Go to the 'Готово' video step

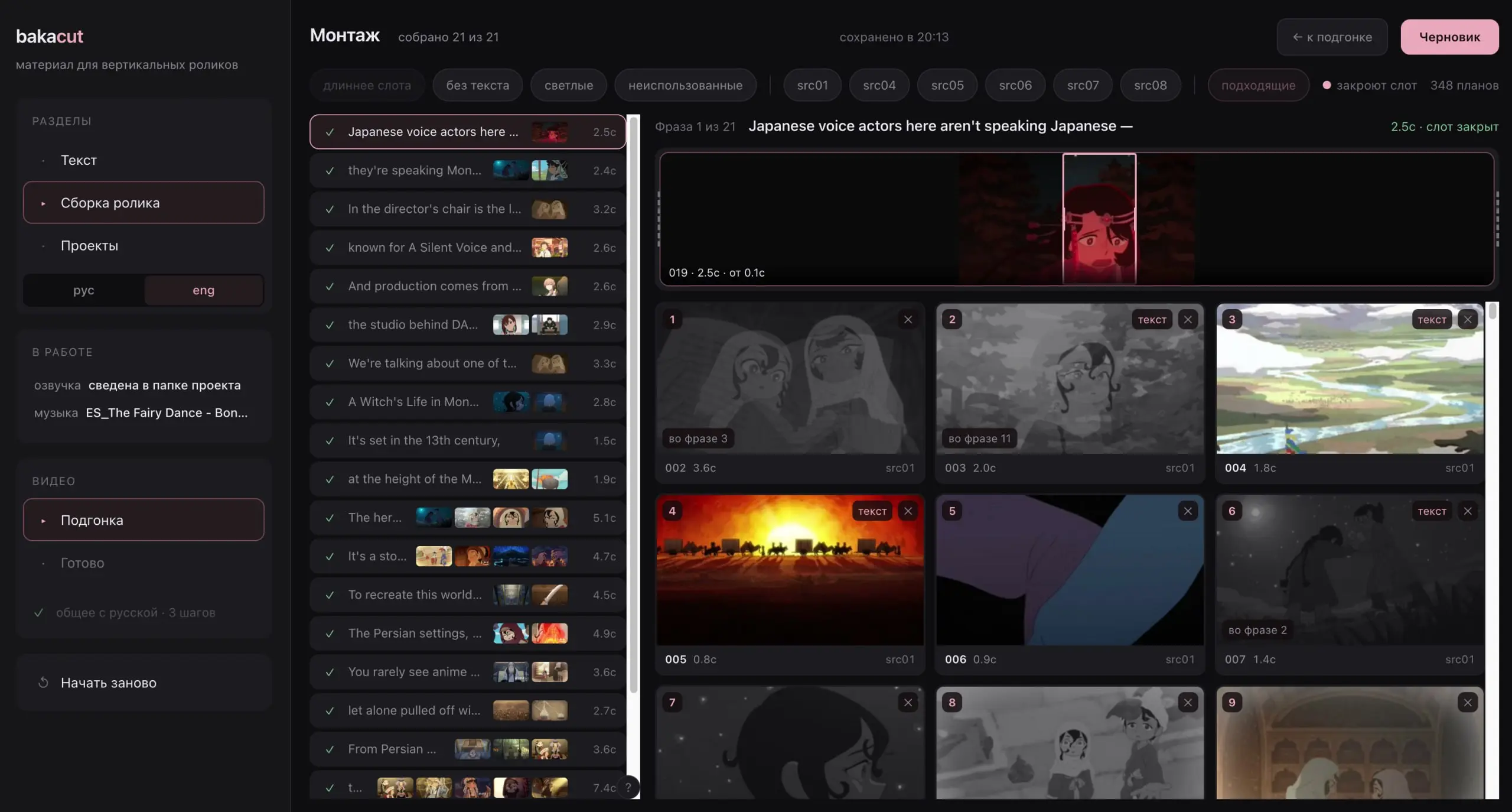144,563
